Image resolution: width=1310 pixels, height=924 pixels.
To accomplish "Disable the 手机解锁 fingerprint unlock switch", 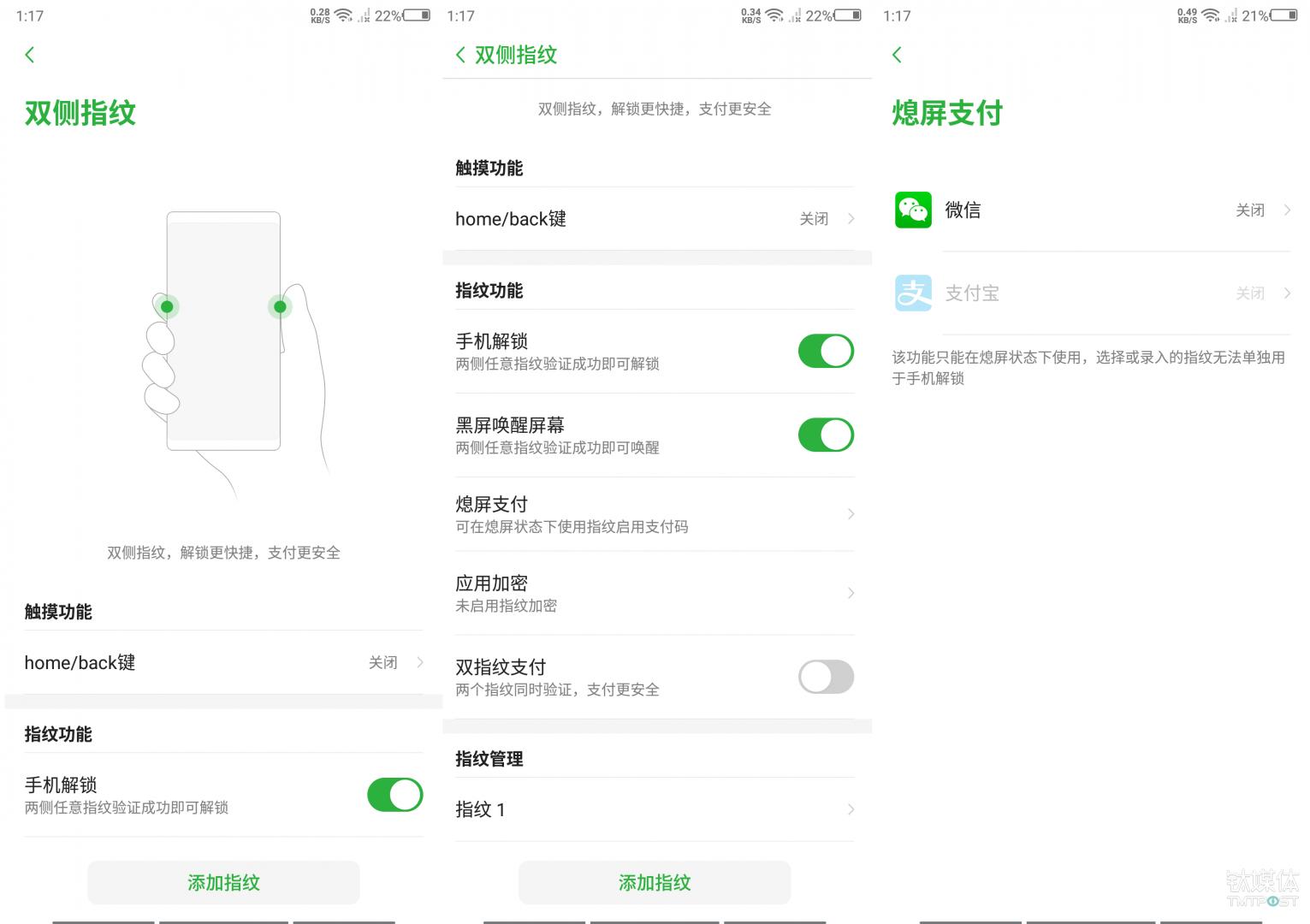I will click(824, 351).
